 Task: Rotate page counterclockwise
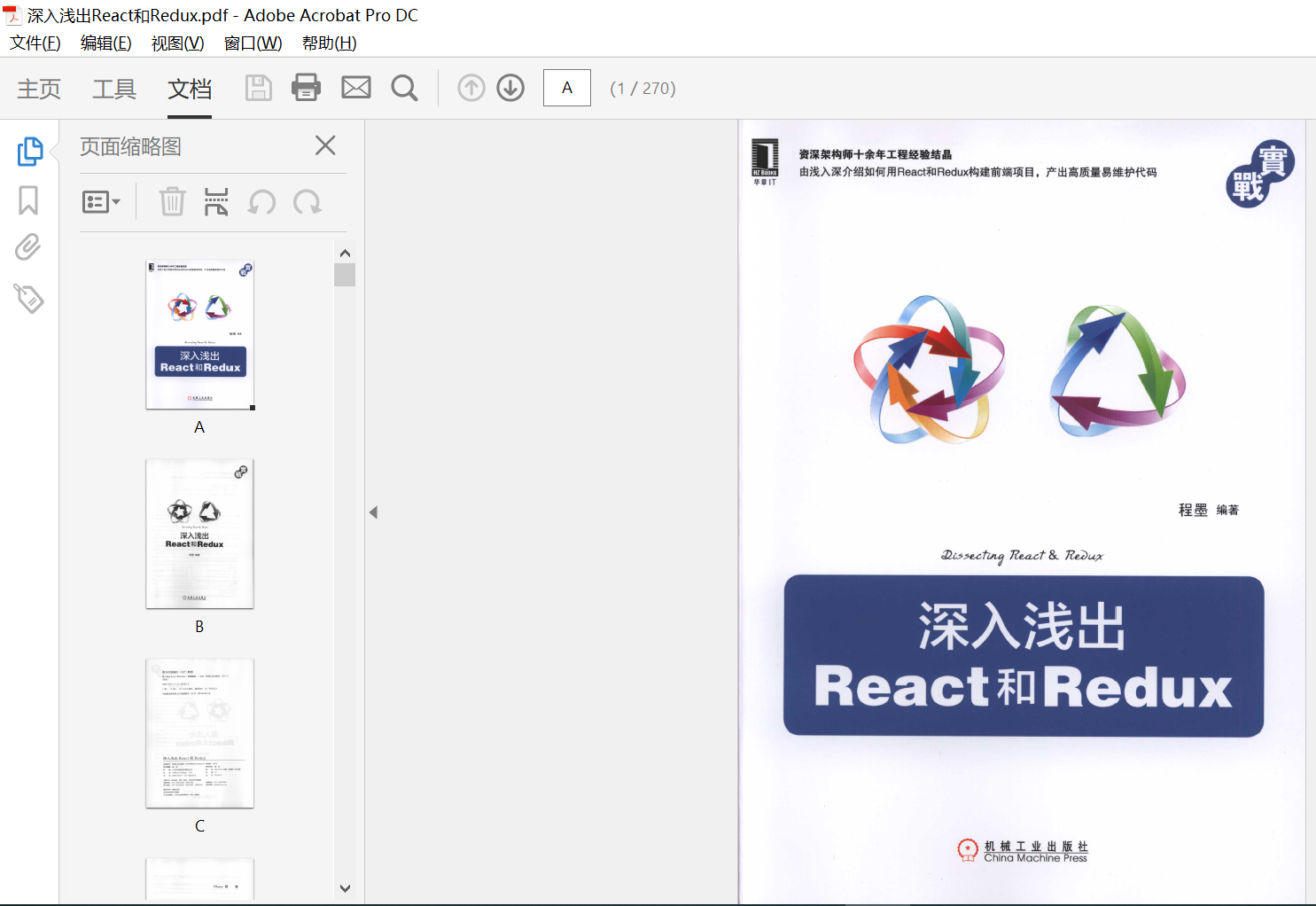coord(261,202)
